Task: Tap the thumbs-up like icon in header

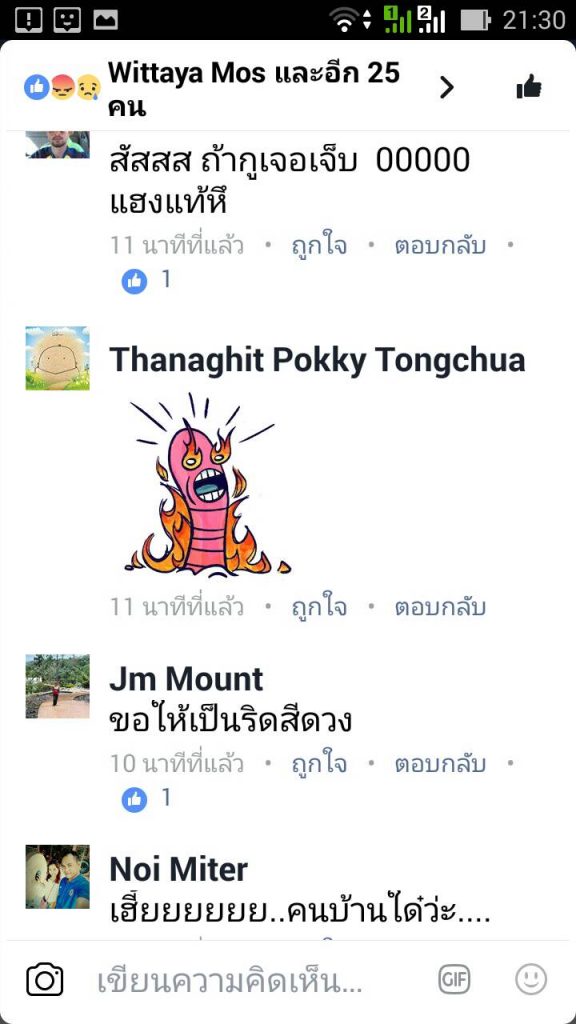Action: (x=529, y=87)
